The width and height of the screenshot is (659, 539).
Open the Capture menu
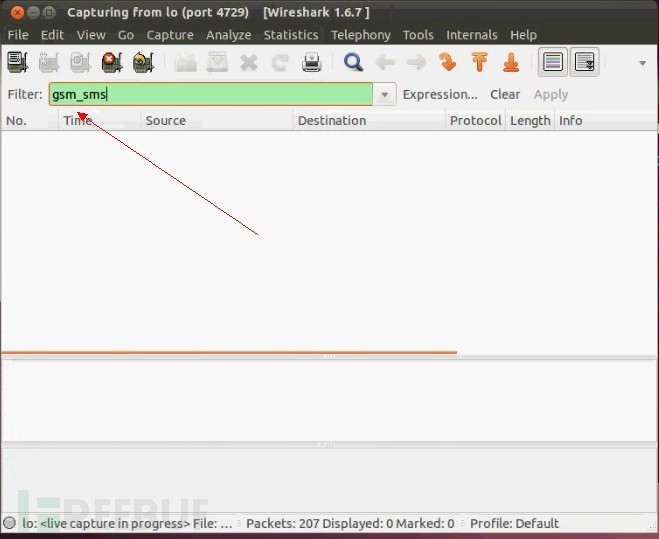170,35
